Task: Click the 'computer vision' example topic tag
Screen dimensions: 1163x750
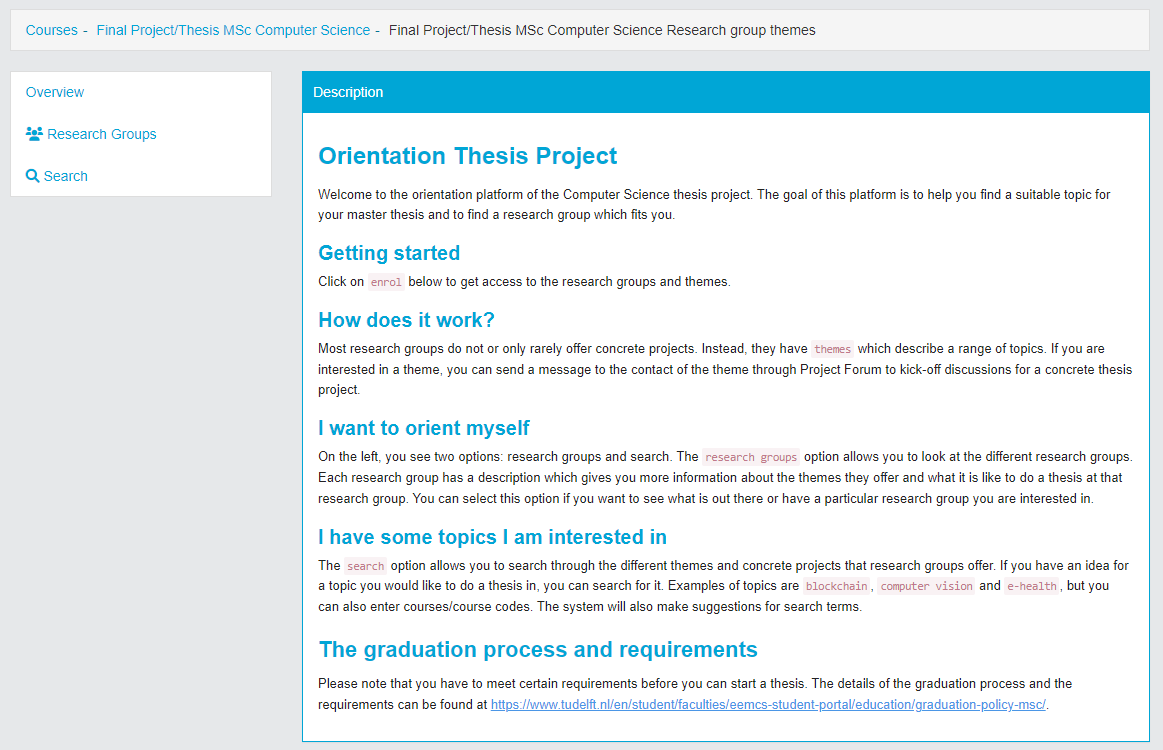Action: pos(926,586)
